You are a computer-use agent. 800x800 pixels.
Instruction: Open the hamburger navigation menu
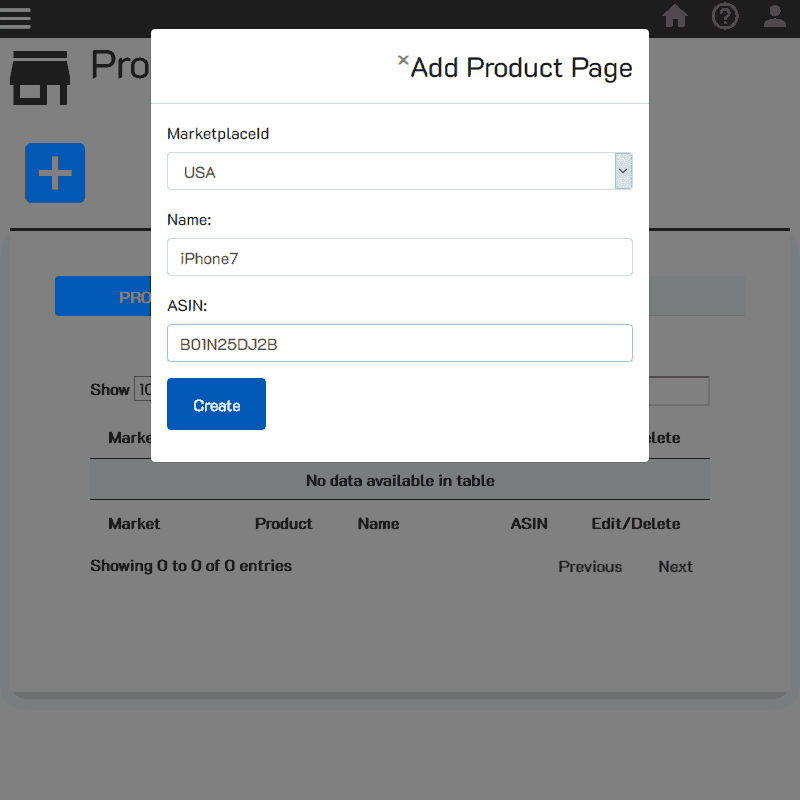tap(16, 17)
